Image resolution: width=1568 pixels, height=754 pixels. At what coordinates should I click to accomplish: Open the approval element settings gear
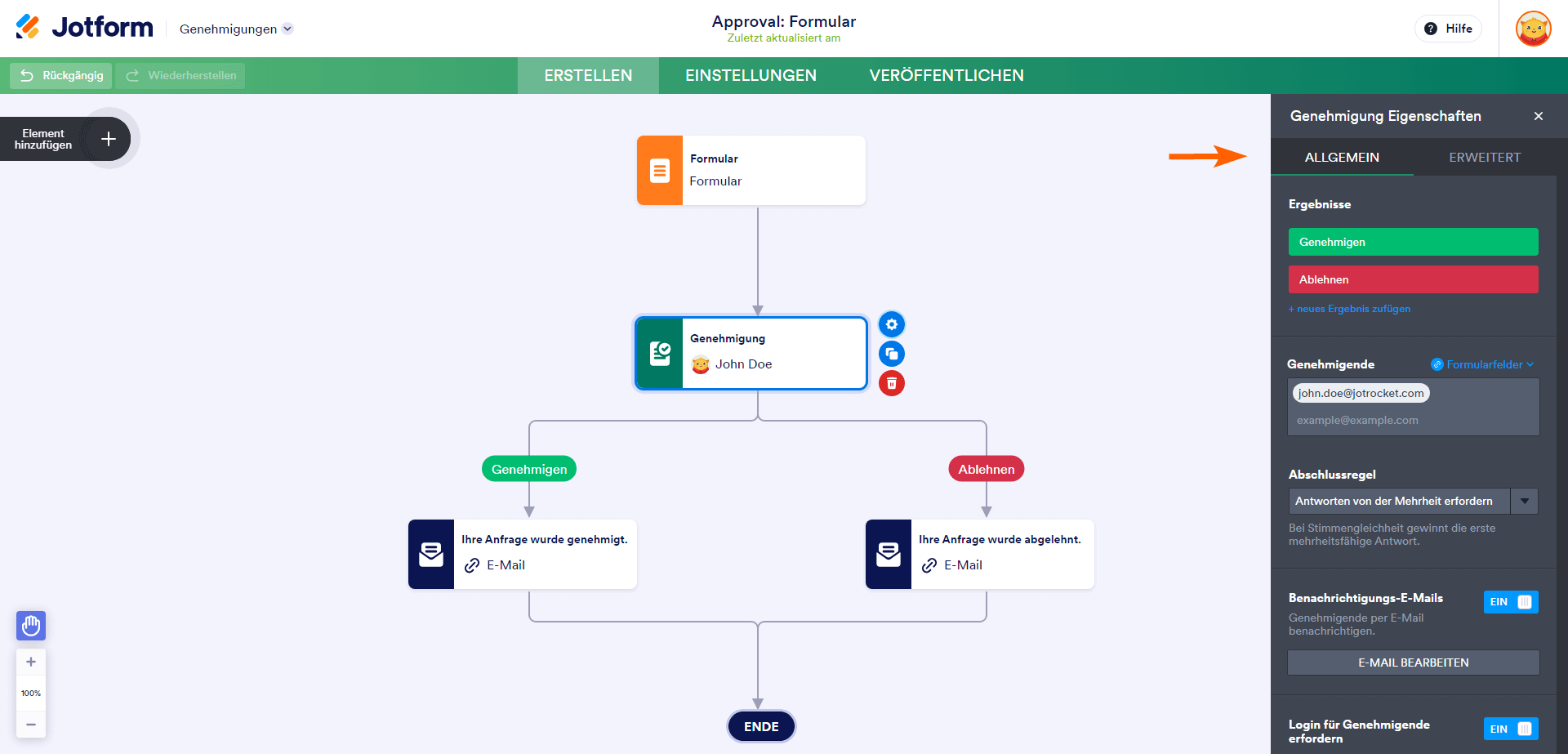point(891,324)
